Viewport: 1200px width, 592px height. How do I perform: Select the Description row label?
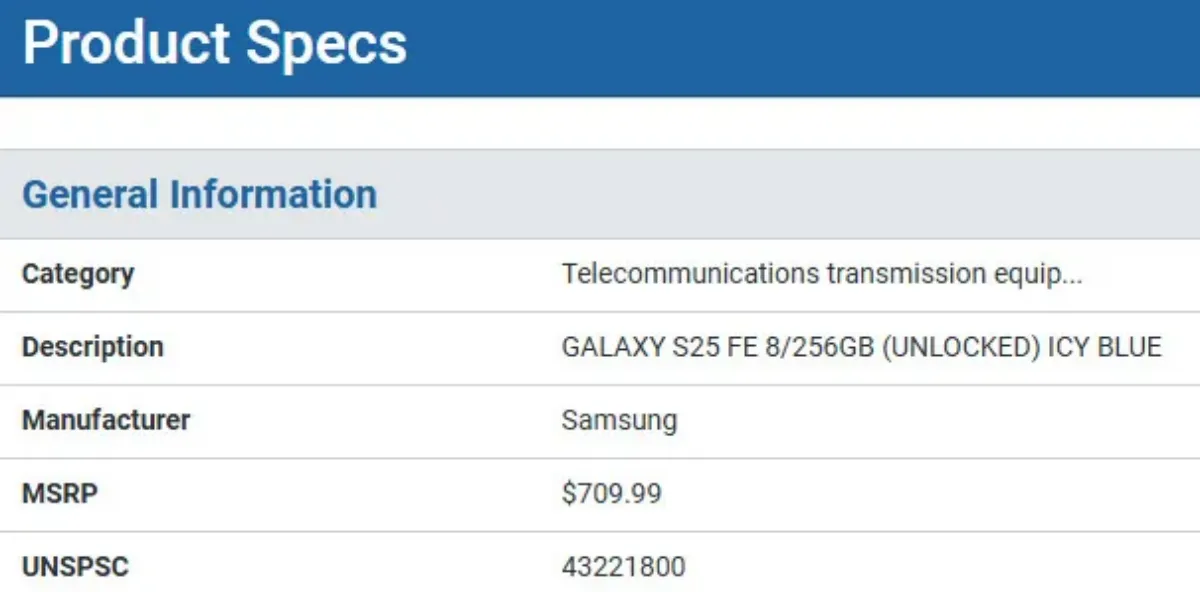92,347
